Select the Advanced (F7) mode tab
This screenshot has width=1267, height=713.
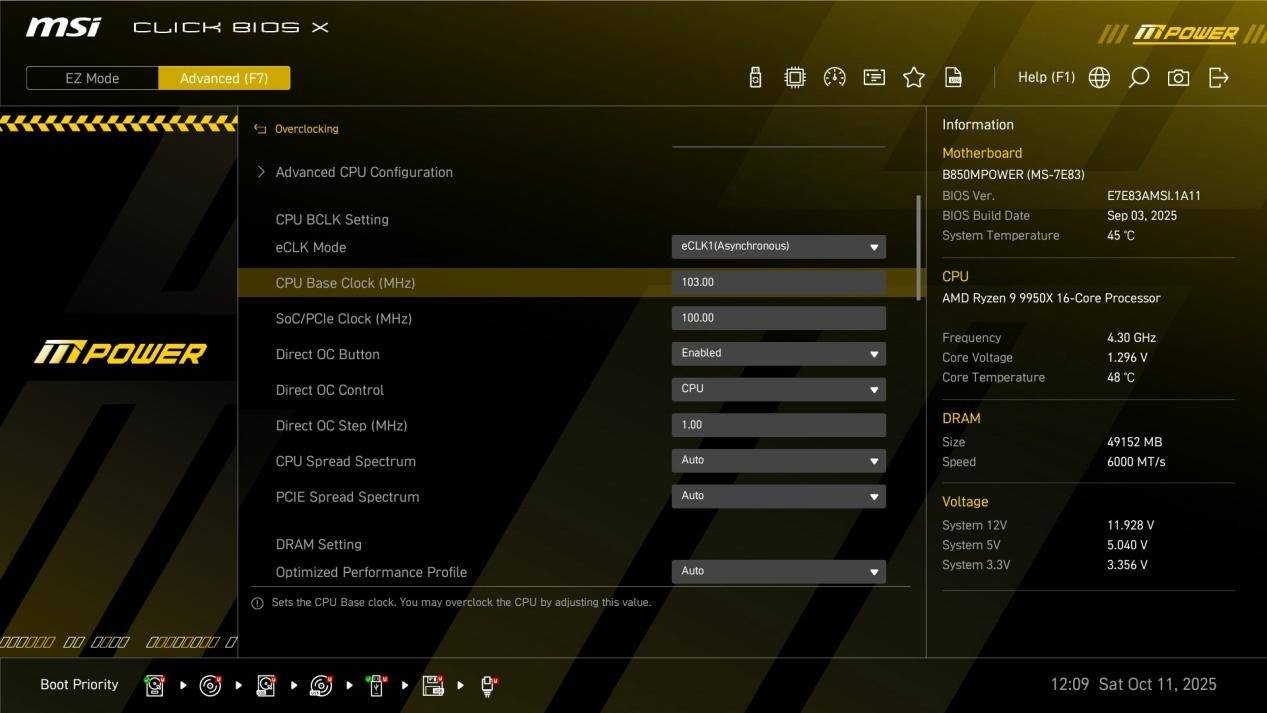[x=224, y=78]
